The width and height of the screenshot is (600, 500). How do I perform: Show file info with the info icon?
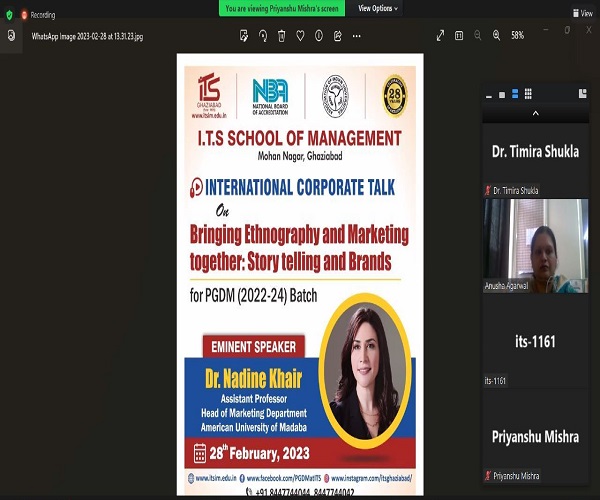click(319, 36)
